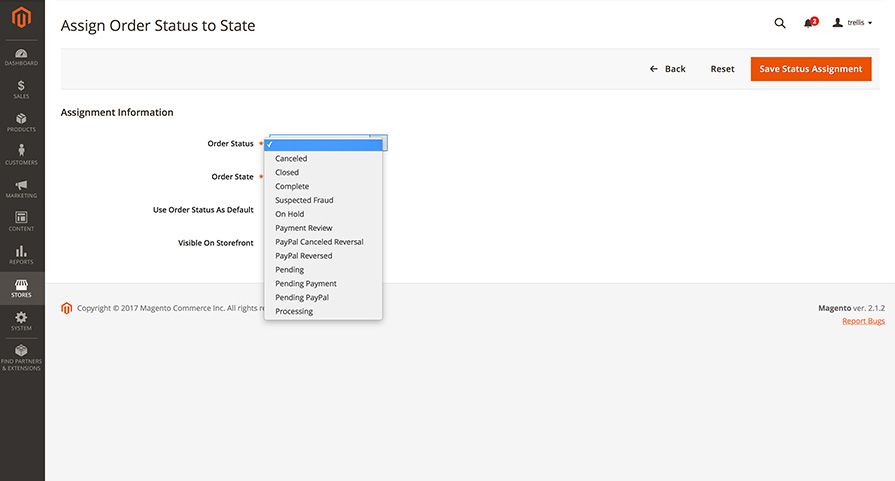895x481 pixels.
Task: Click Use Order Status As Default label
Action: tap(203, 210)
